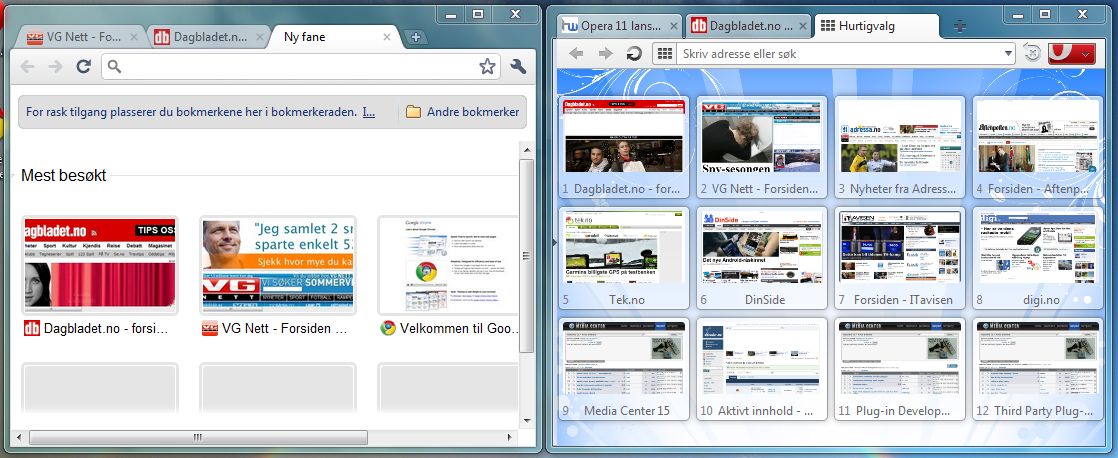Open Speed Dial 7 Forsiden - ITavisen

tap(900, 258)
